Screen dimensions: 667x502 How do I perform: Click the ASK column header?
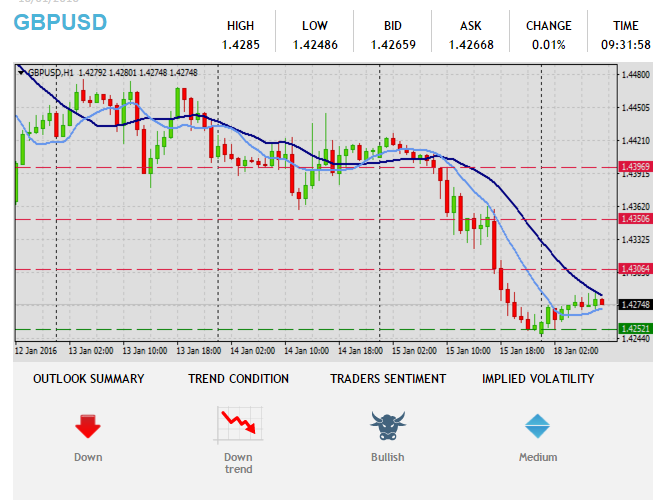[x=471, y=26]
